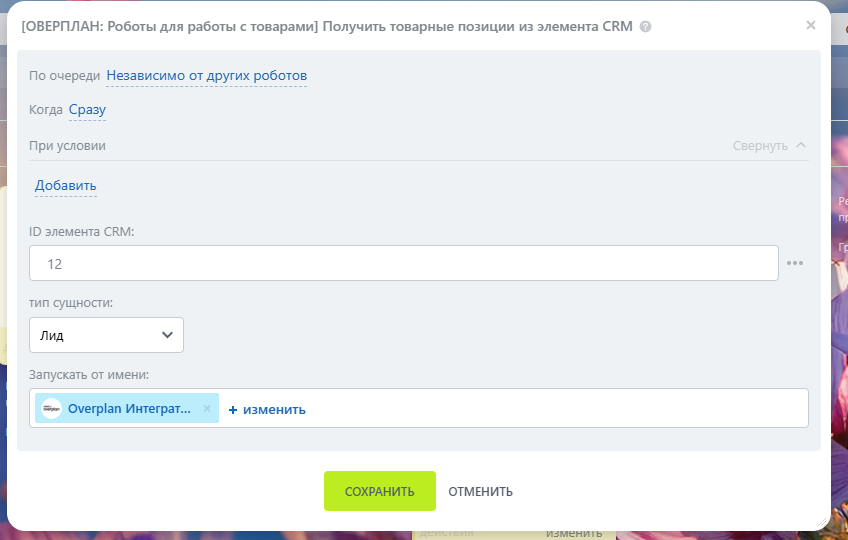Expand the 'Лид' entity type dropdown

pyautogui.click(x=106, y=335)
